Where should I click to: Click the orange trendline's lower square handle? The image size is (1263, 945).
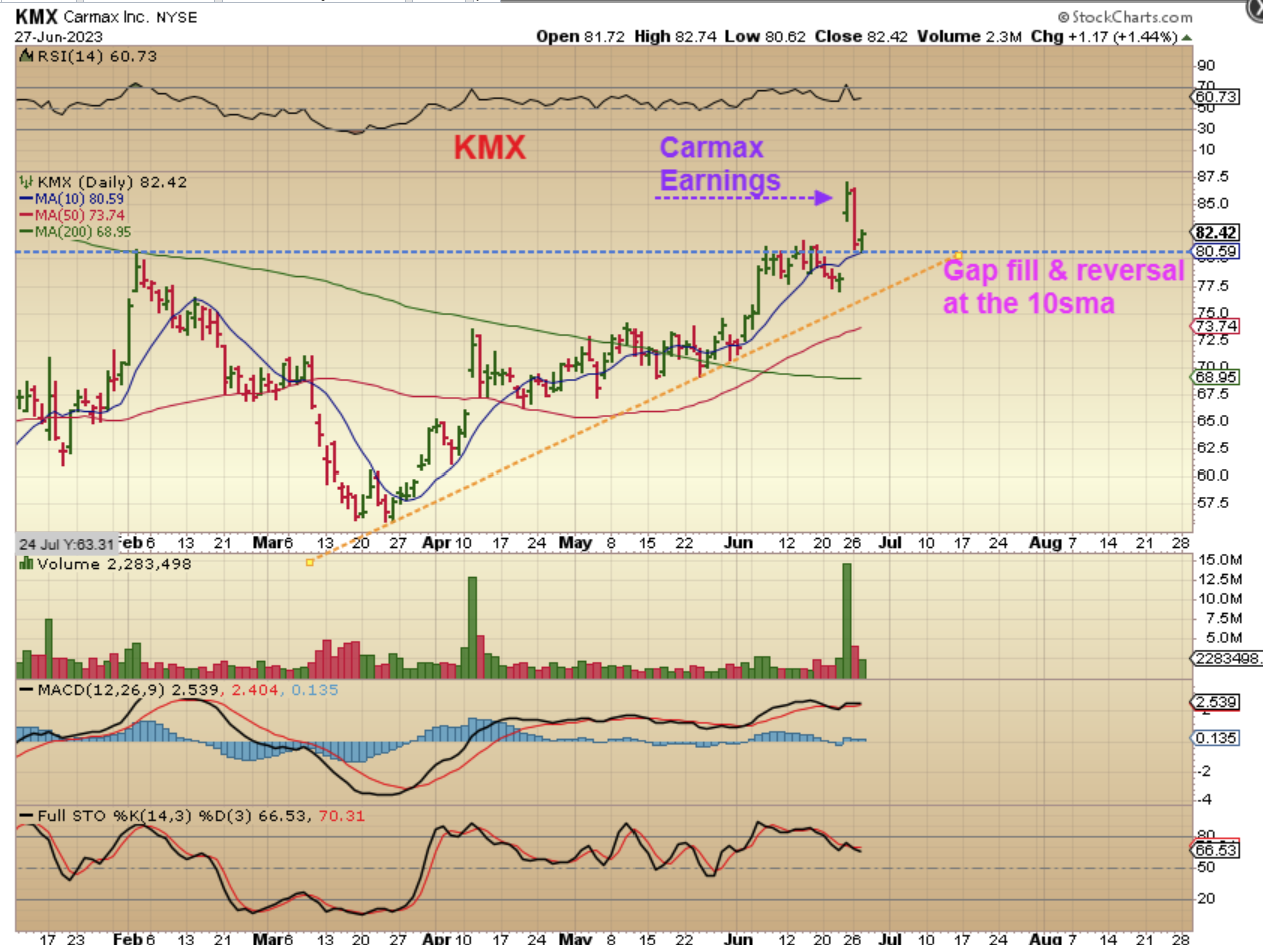[x=309, y=562]
